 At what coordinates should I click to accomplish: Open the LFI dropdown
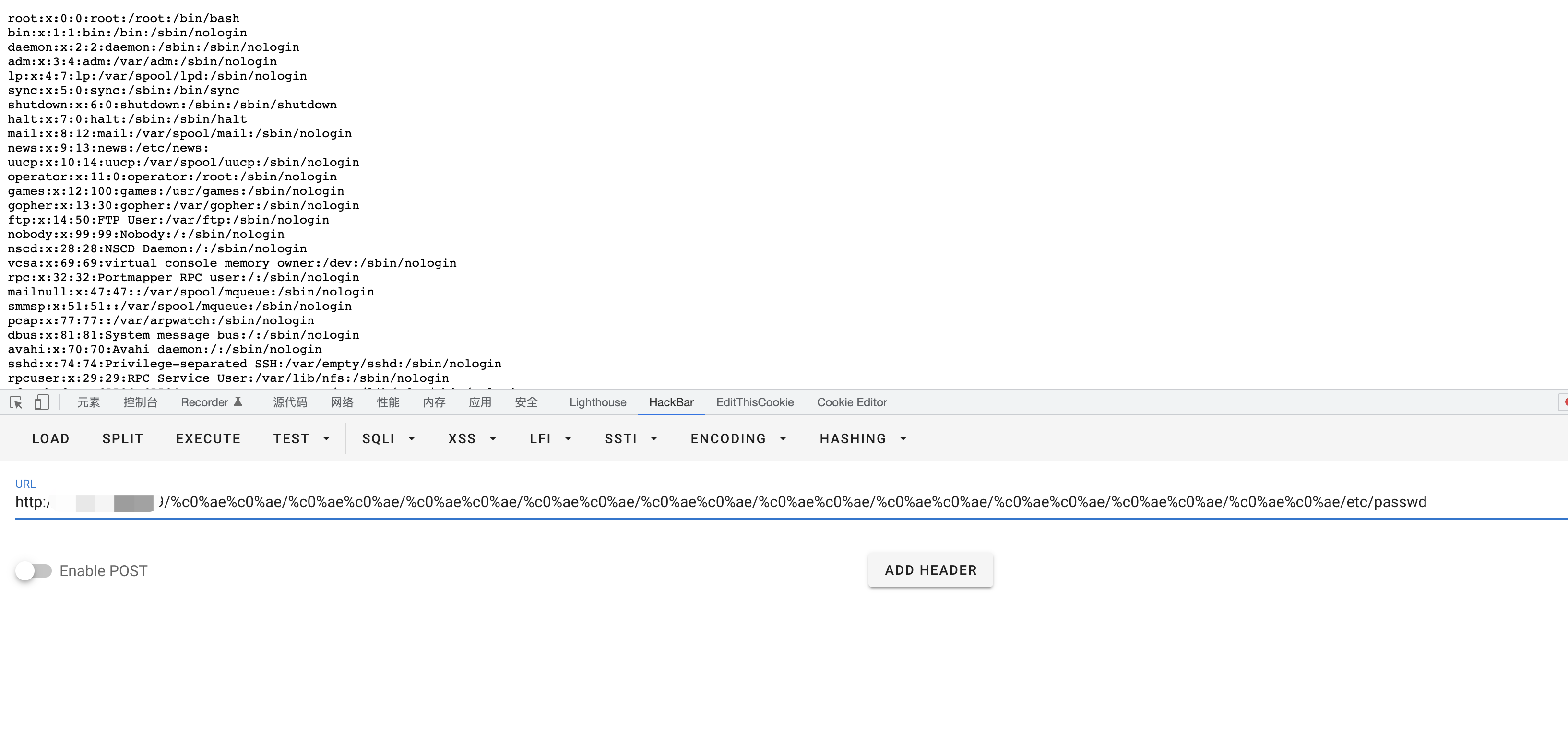(x=550, y=439)
